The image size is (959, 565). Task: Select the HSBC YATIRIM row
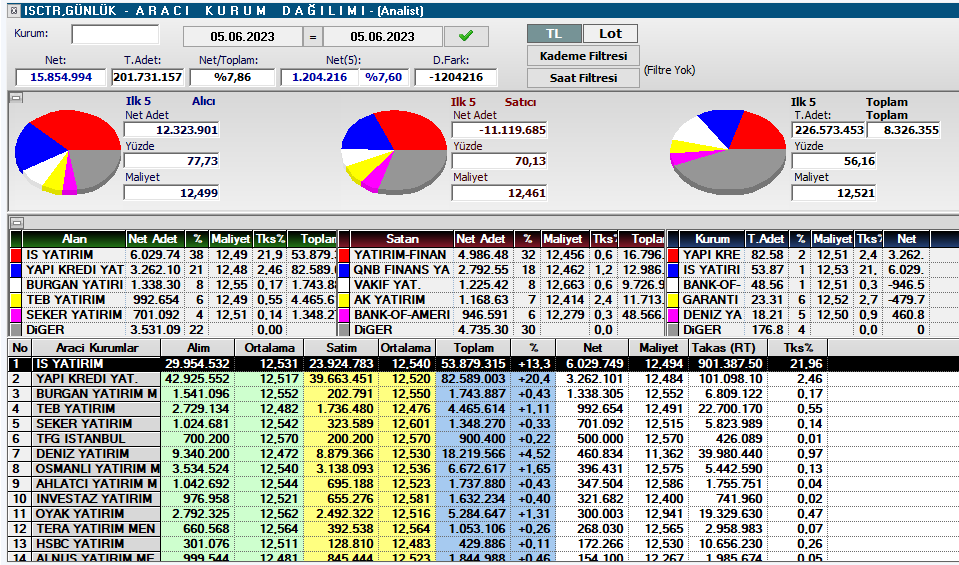pos(483,544)
